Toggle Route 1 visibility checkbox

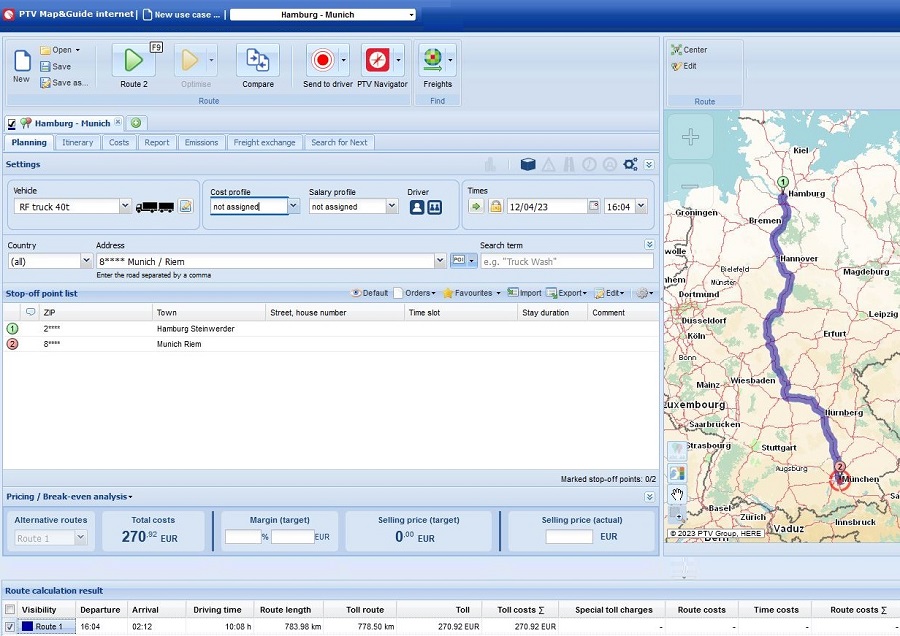pyautogui.click(x=10, y=627)
